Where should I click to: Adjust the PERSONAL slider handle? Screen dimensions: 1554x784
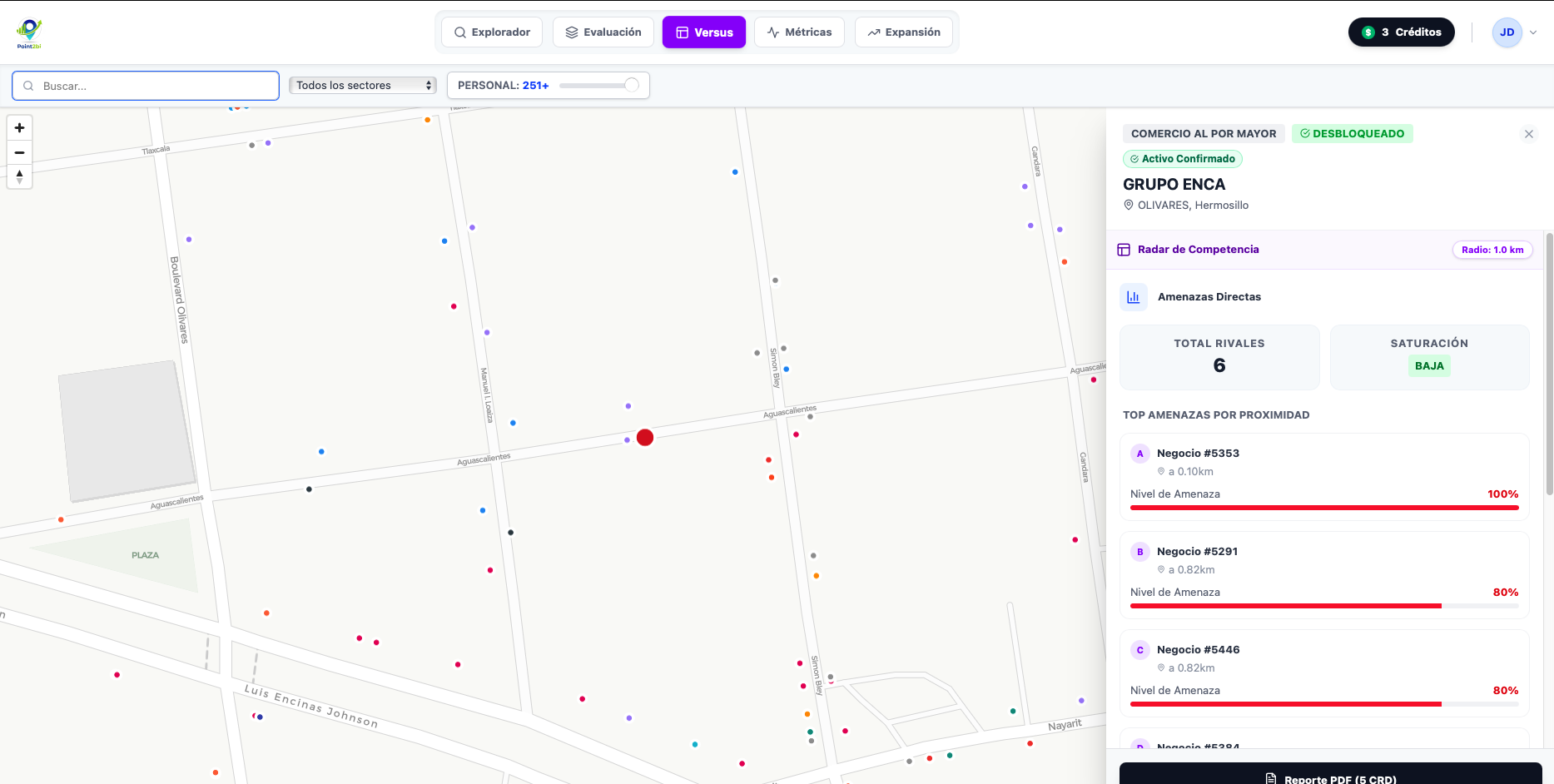click(x=632, y=85)
